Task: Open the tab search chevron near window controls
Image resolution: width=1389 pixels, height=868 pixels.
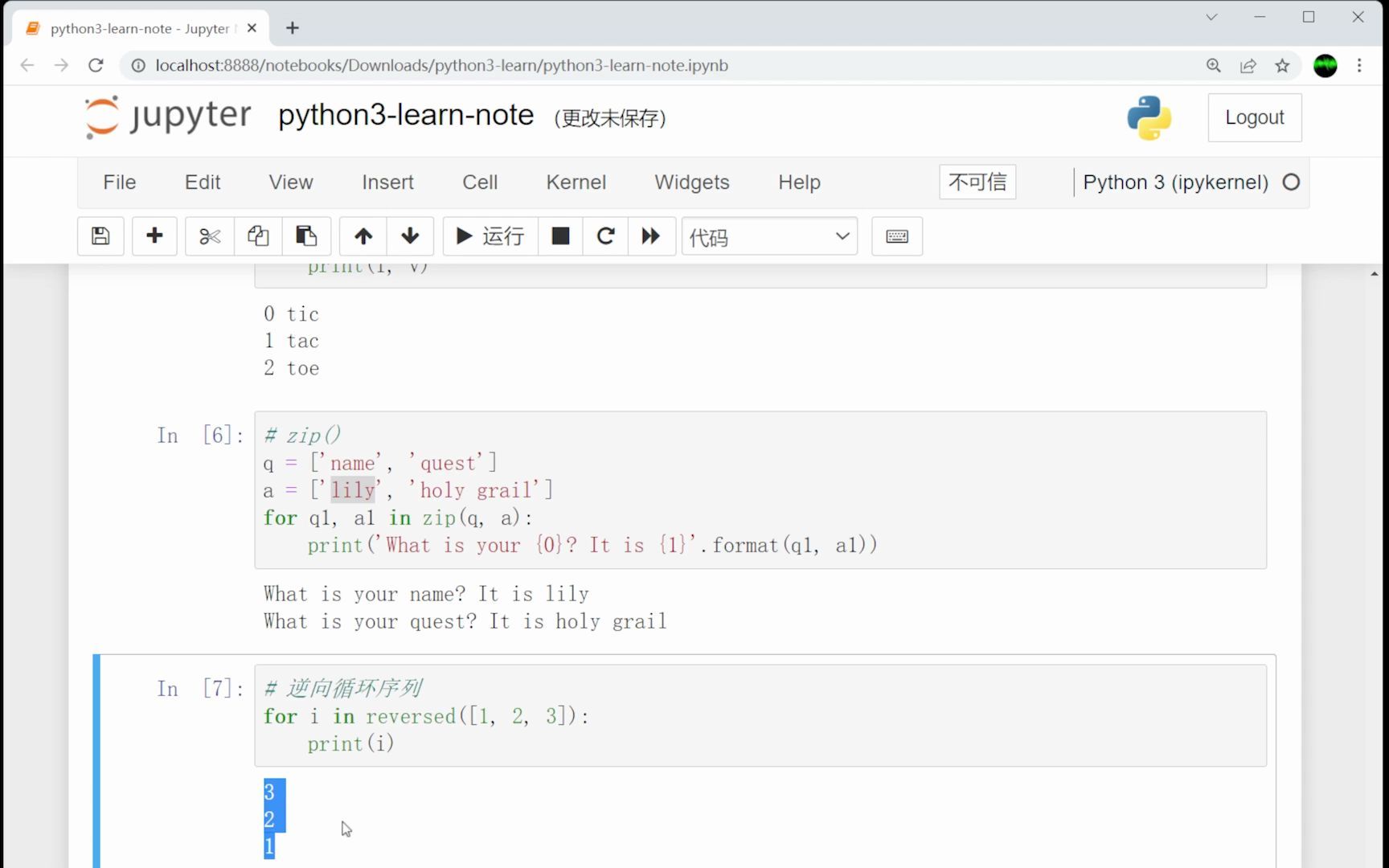Action: tap(1210, 17)
